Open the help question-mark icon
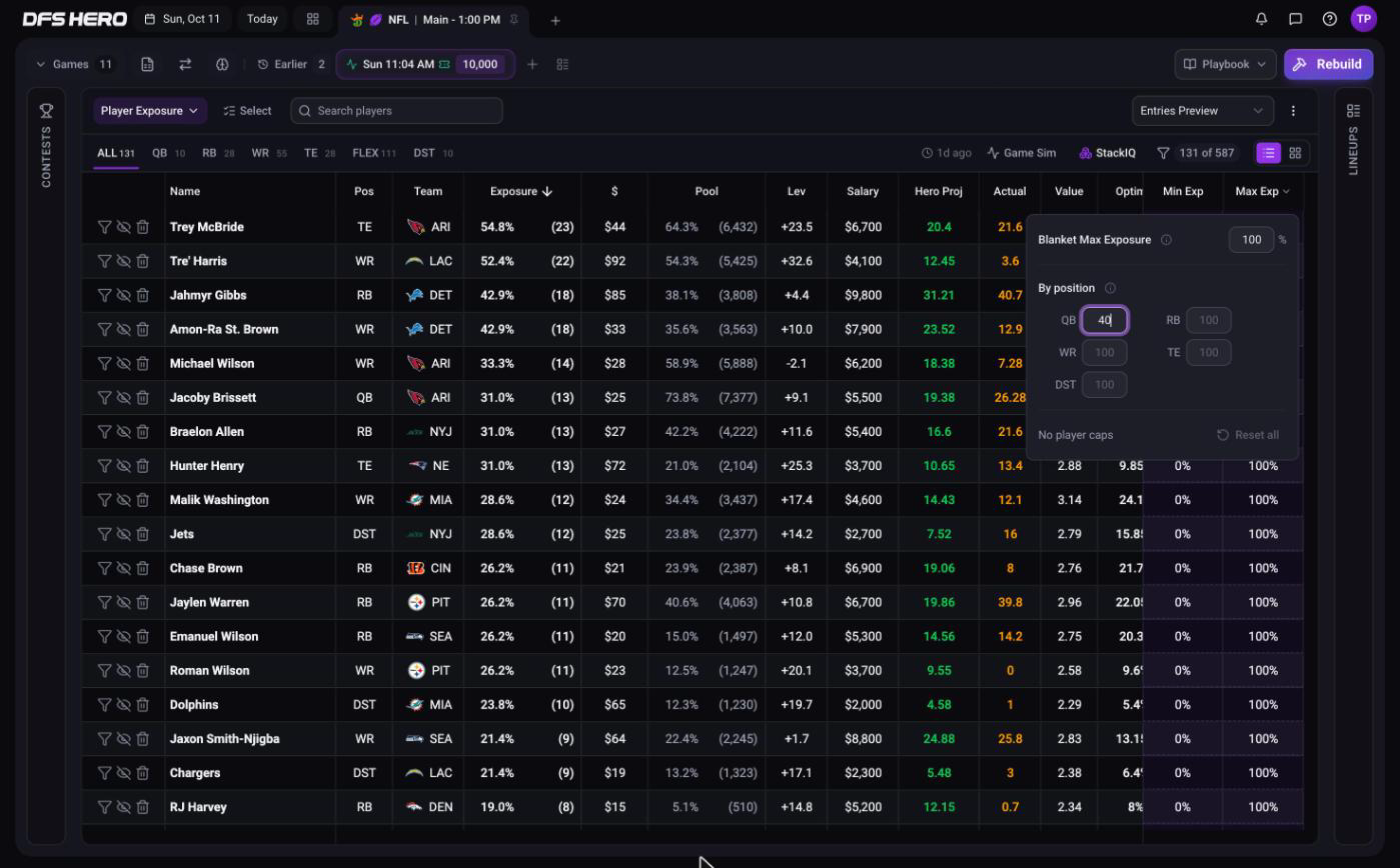 (1329, 19)
